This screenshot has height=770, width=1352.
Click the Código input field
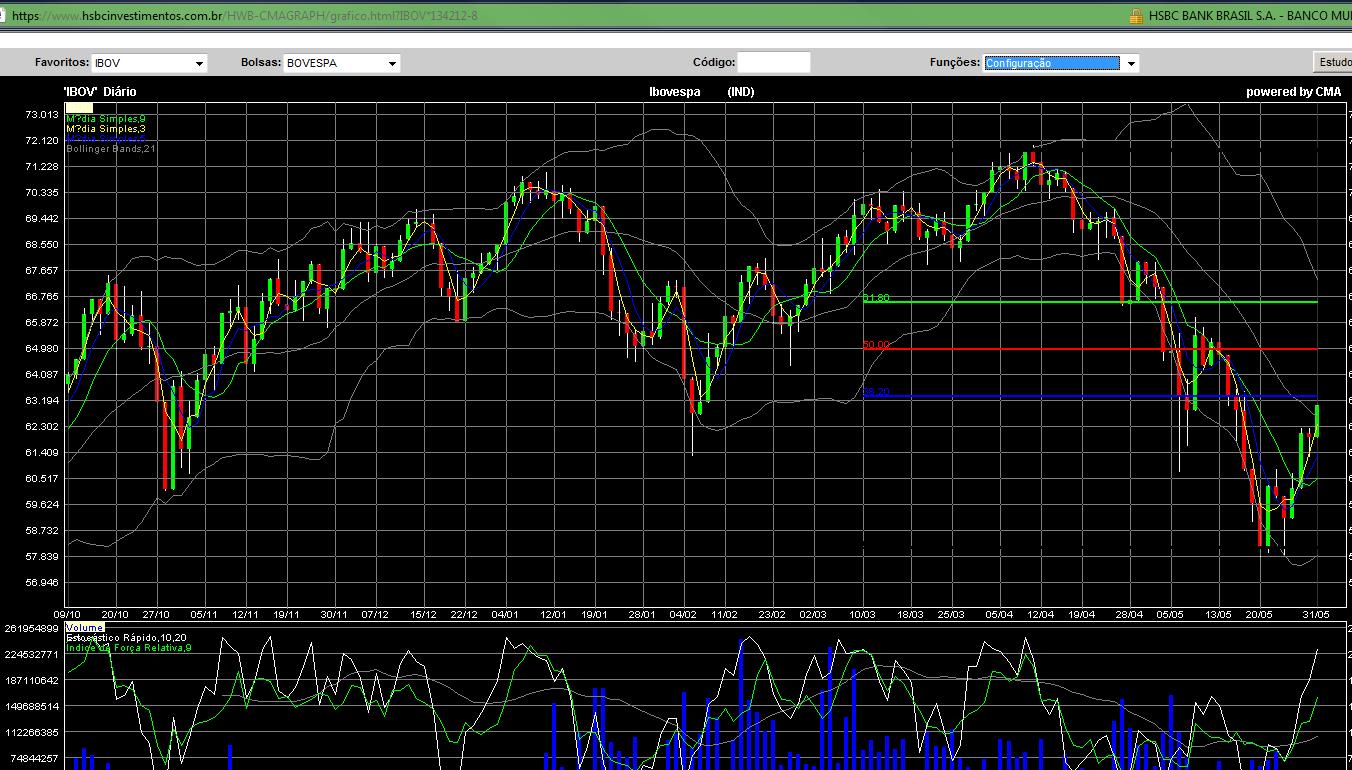tap(773, 62)
